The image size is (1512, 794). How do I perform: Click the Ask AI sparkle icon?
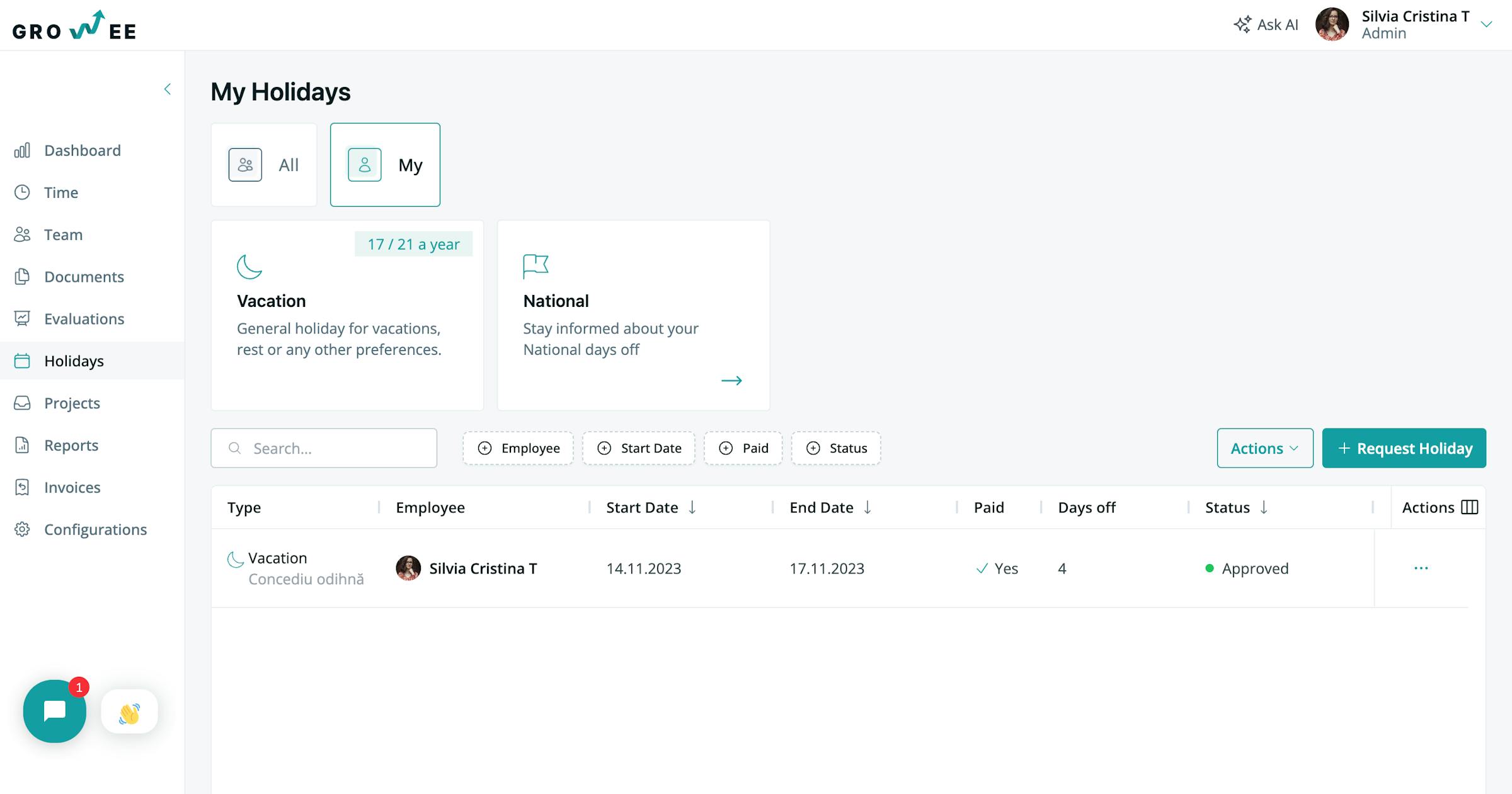(1242, 25)
